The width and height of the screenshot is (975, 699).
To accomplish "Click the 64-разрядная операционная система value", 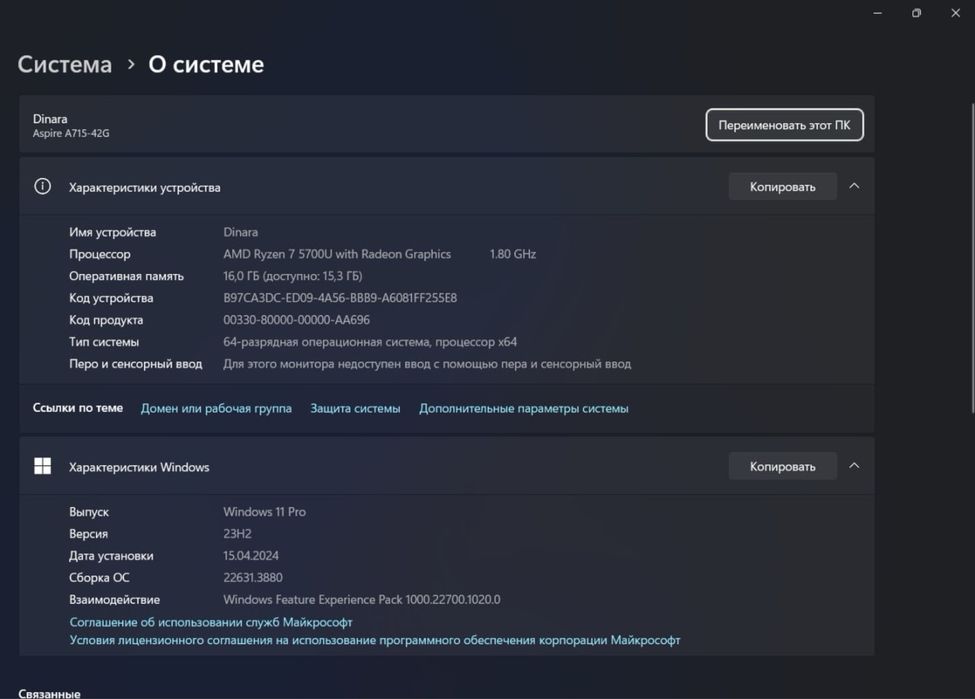I will pos(370,342).
